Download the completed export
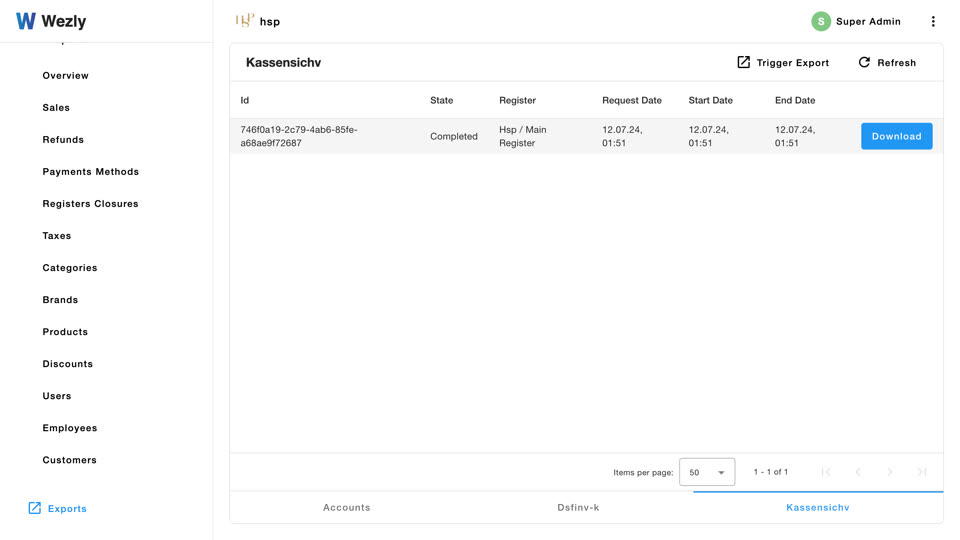960x540 pixels. coord(896,136)
